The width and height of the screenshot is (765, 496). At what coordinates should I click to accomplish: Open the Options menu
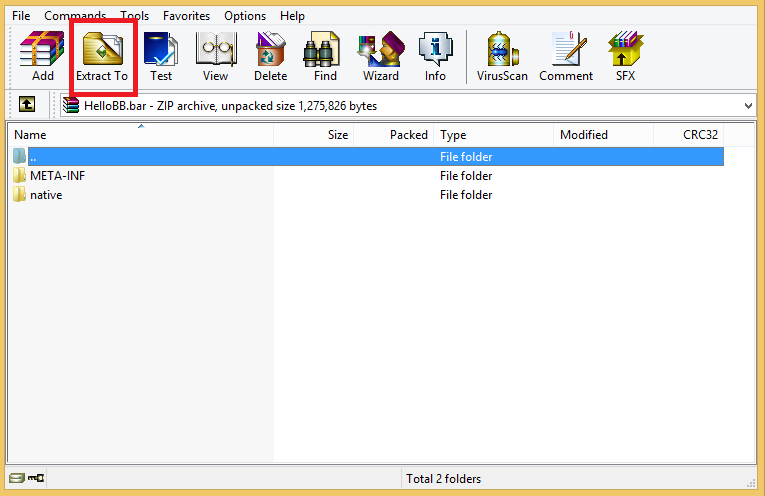(245, 16)
